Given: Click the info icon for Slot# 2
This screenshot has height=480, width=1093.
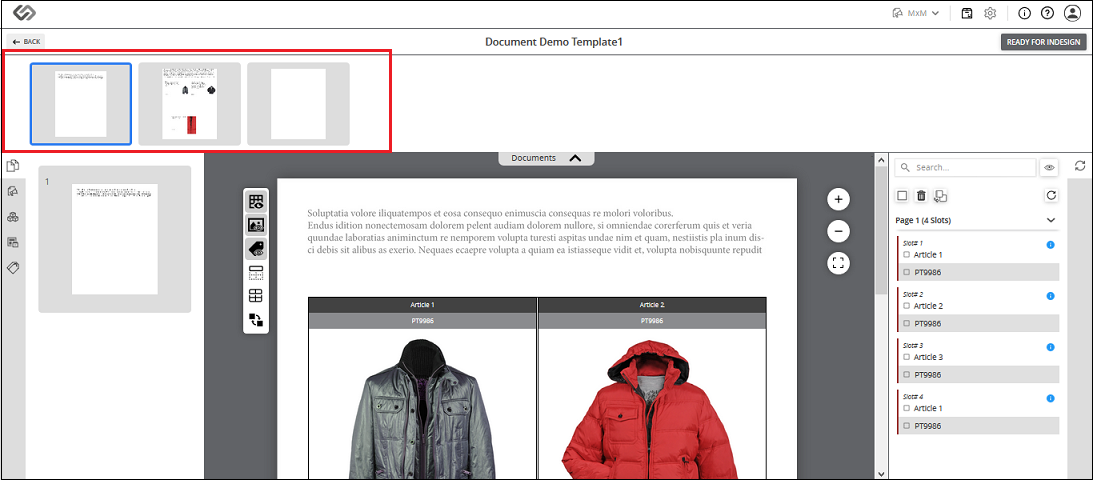Looking at the screenshot, I should [x=1050, y=296].
